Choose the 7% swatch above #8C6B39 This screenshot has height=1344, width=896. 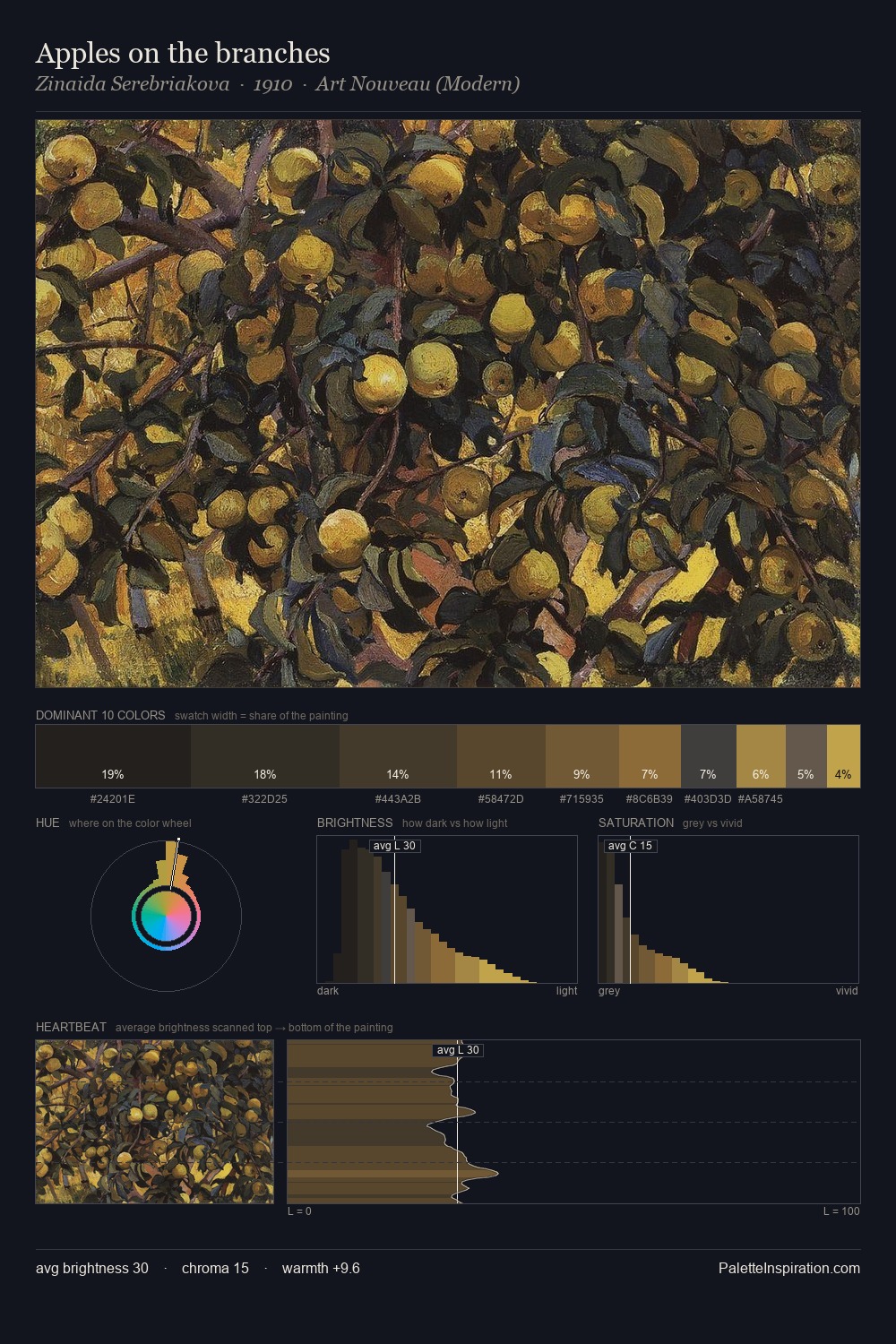[x=650, y=756]
